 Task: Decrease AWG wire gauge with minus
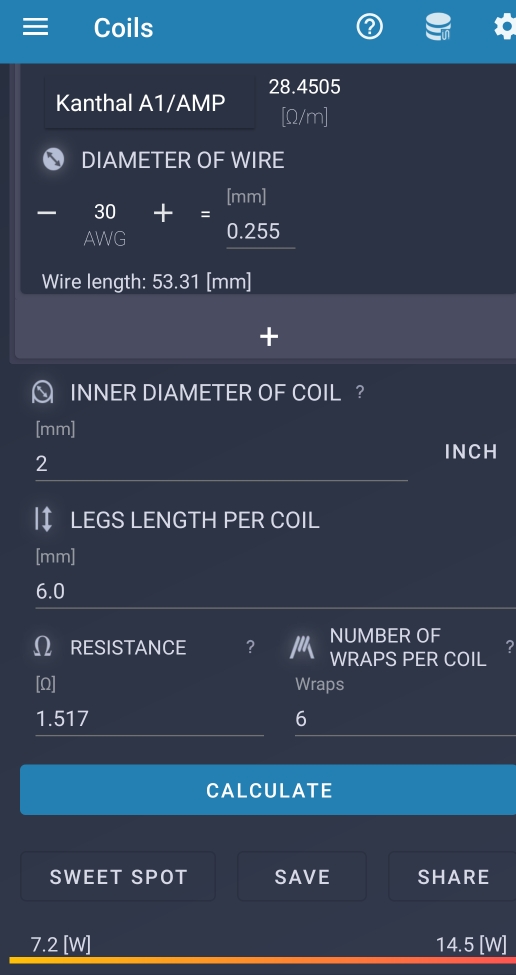(47, 213)
